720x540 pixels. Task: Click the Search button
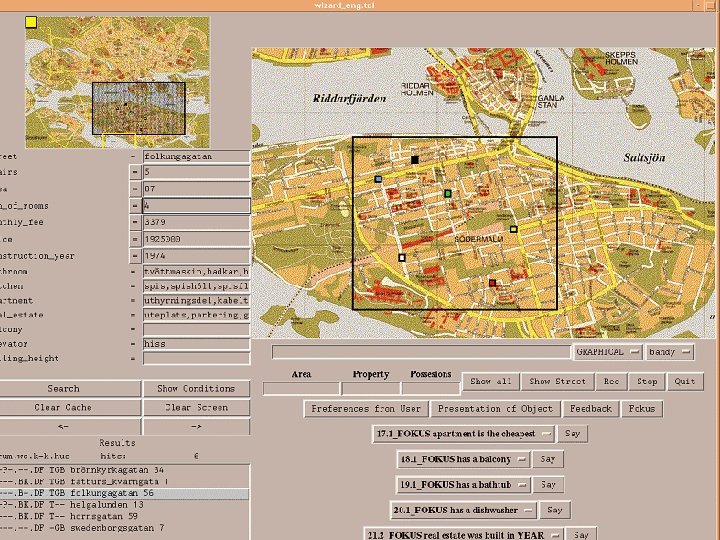(70, 388)
